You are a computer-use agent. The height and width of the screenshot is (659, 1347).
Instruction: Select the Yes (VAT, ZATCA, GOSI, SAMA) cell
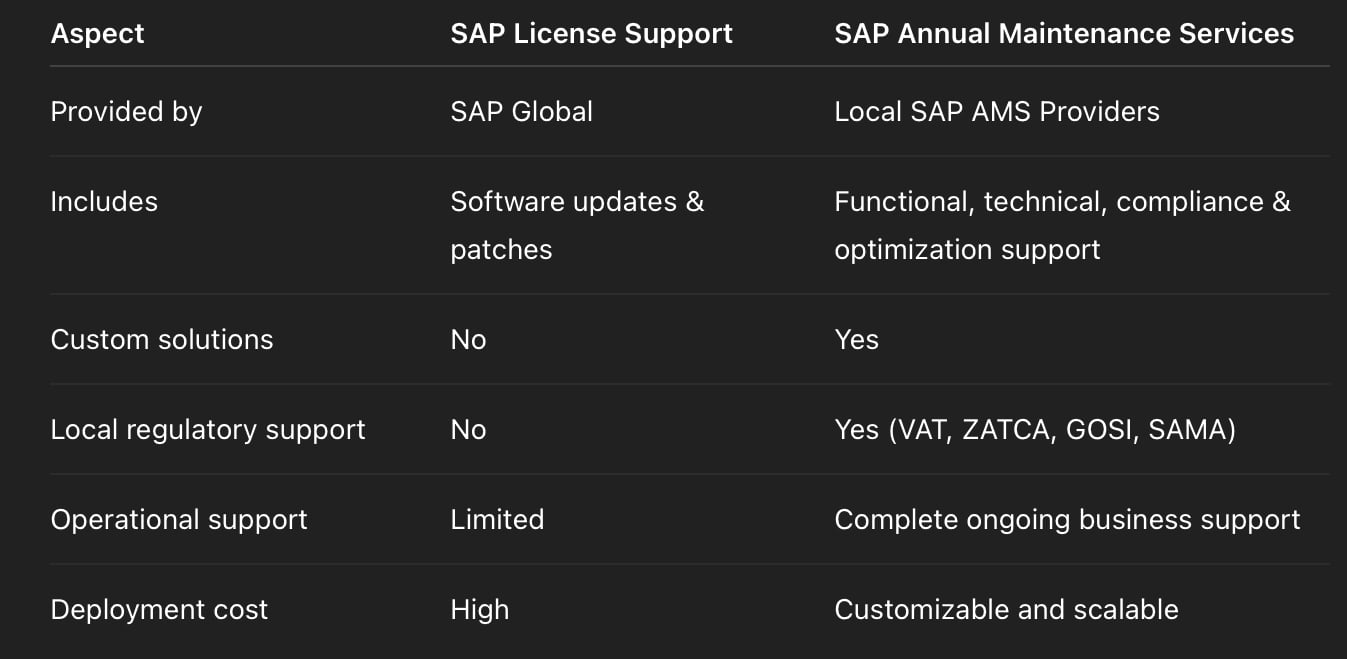point(1035,430)
